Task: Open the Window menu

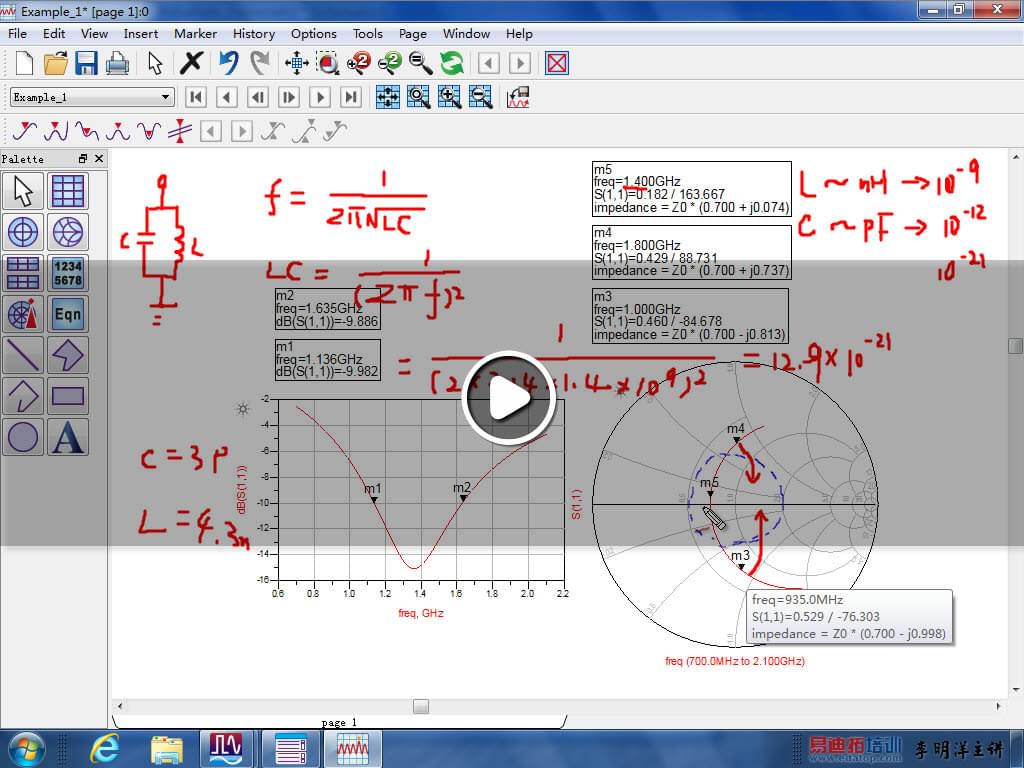Action: [466, 34]
